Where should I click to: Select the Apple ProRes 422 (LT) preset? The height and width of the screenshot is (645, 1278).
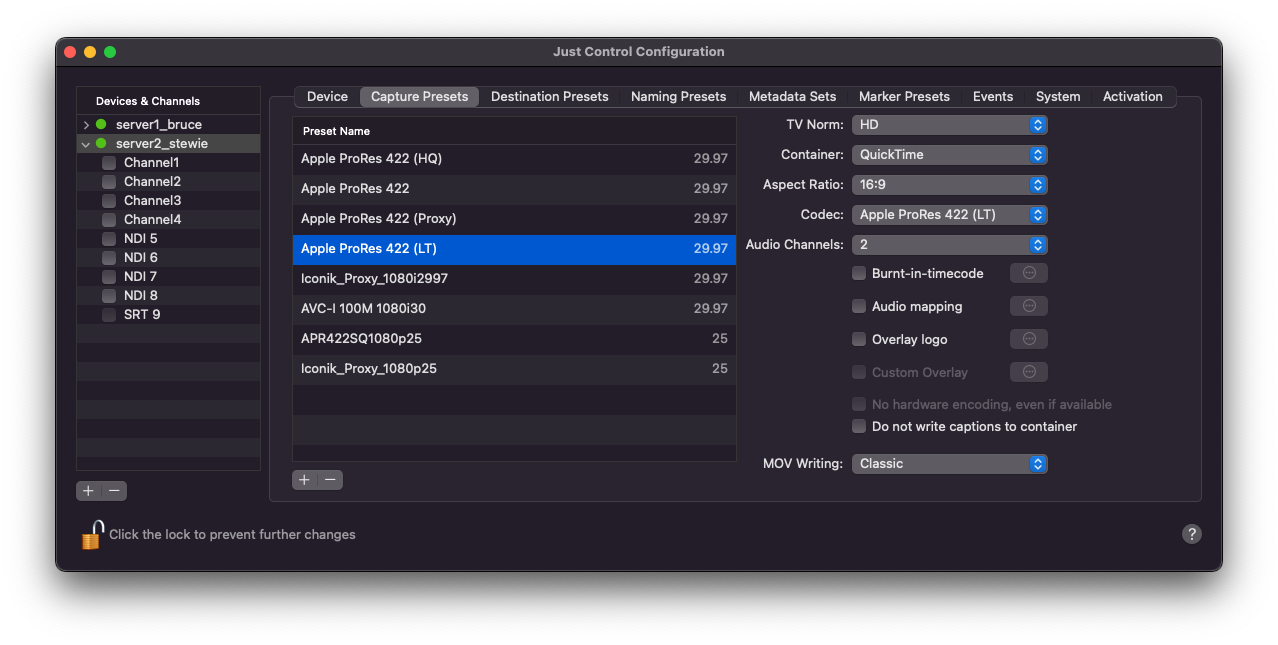(x=514, y=249)
